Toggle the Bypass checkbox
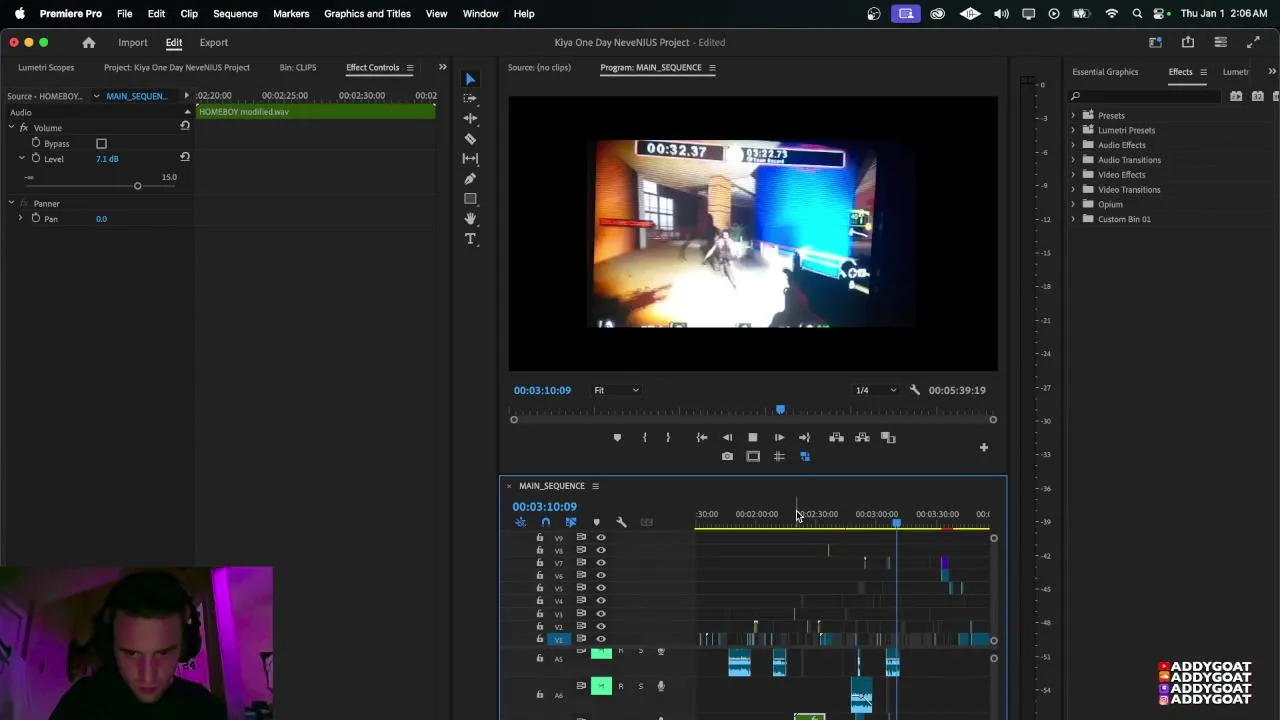 (x=101, y=144)
